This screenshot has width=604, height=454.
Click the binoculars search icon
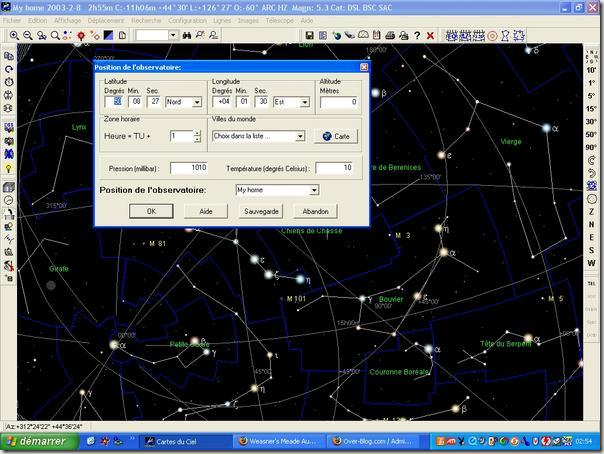[187, 36]
